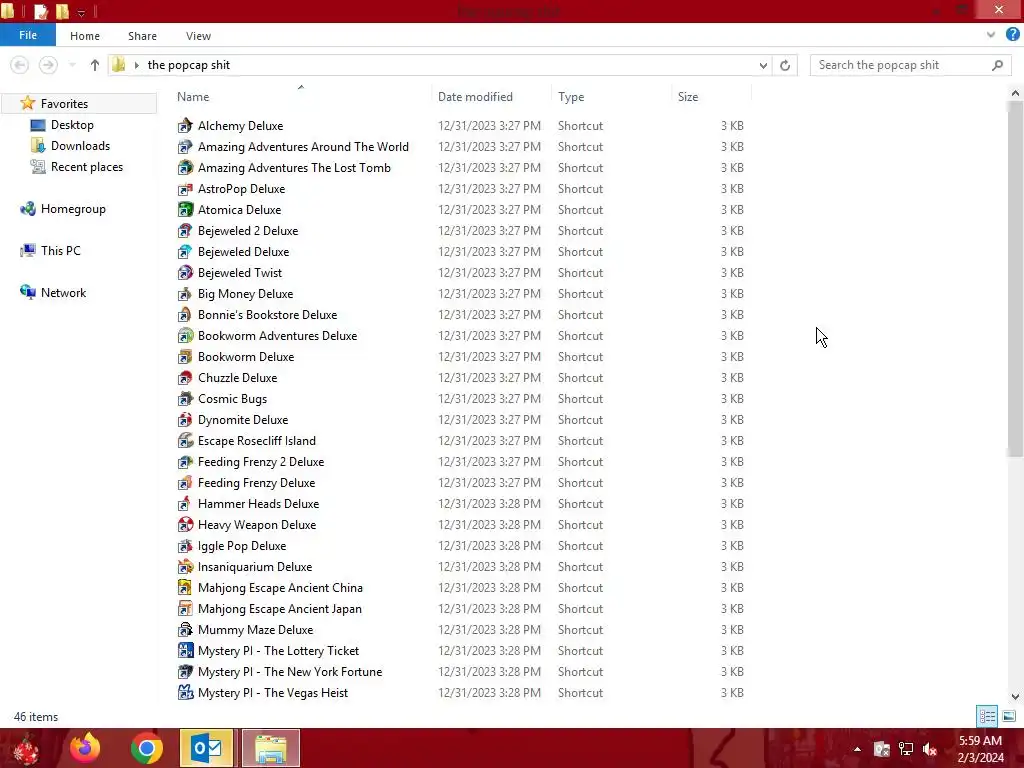Image resolution: width=1024 pixels, height=768 pixels.
Task: Select the Heavy Weapon Deluxe icon
Action: pos(185,524)
